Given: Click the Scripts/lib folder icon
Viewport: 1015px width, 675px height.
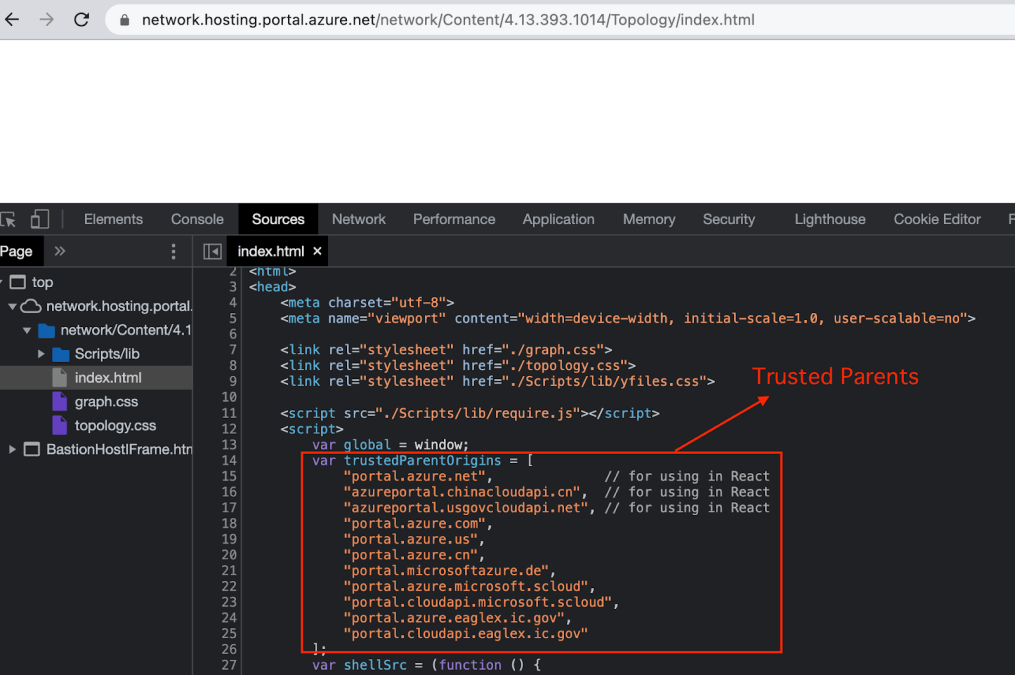Looking at the screenshot, I should (x=61, y=355).
